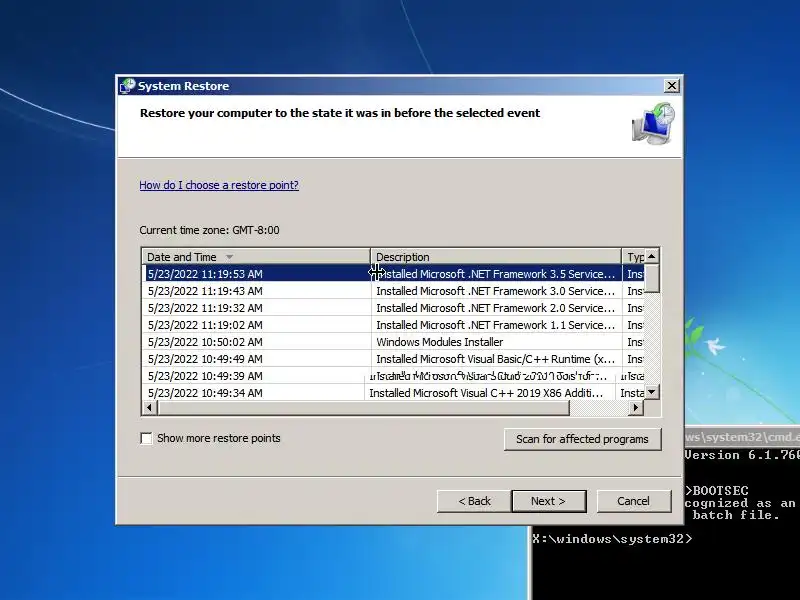Sort by Date and Time column header
Screen dimensions: 800x600
256,257
